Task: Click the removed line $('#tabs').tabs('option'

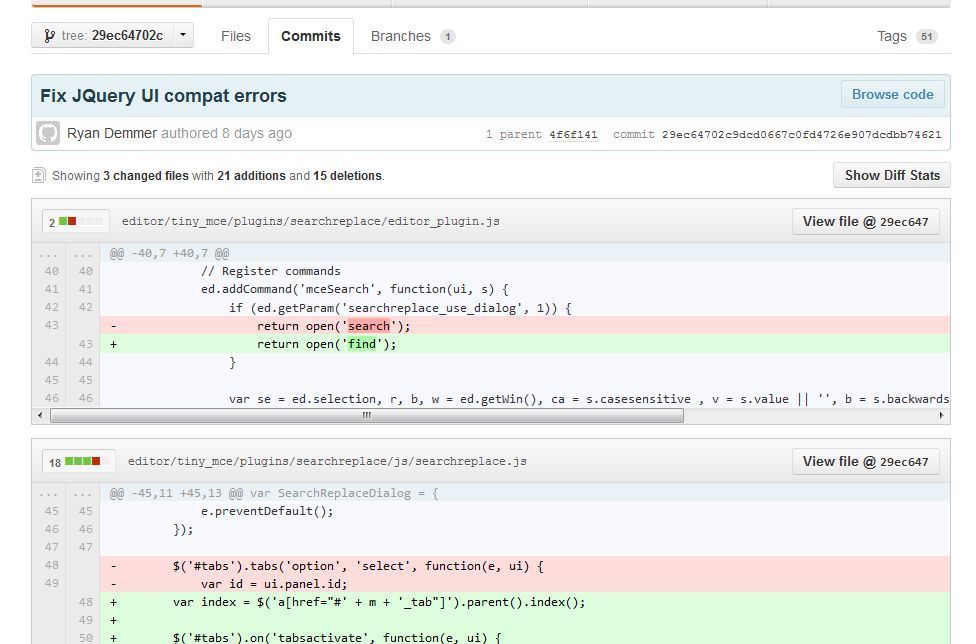Action: (x=525, y=566)
